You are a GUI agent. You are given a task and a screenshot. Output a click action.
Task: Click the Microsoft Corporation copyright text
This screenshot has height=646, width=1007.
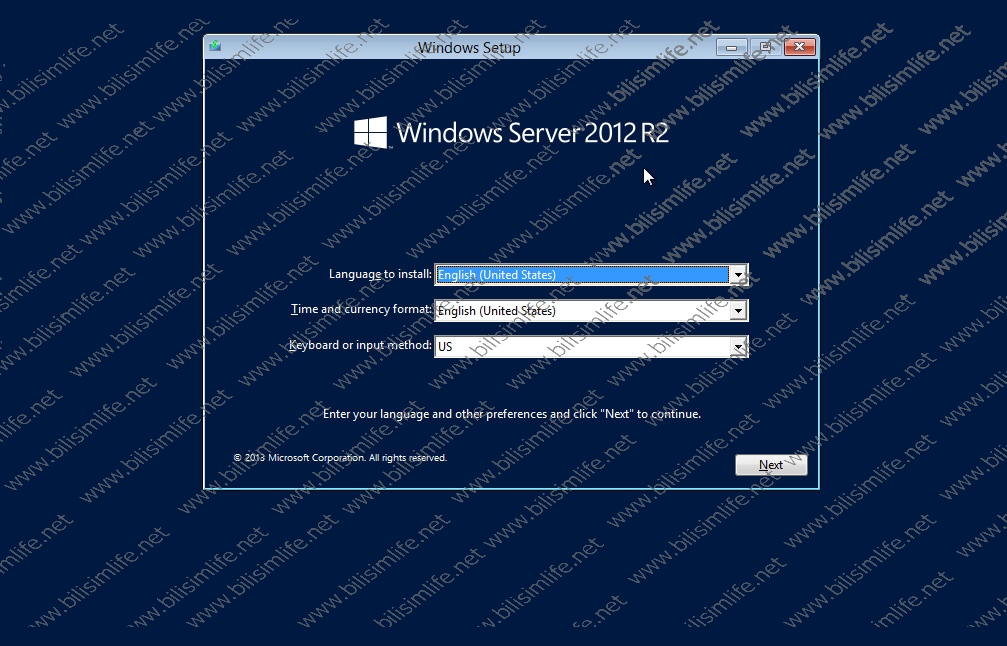coord(340,458)
